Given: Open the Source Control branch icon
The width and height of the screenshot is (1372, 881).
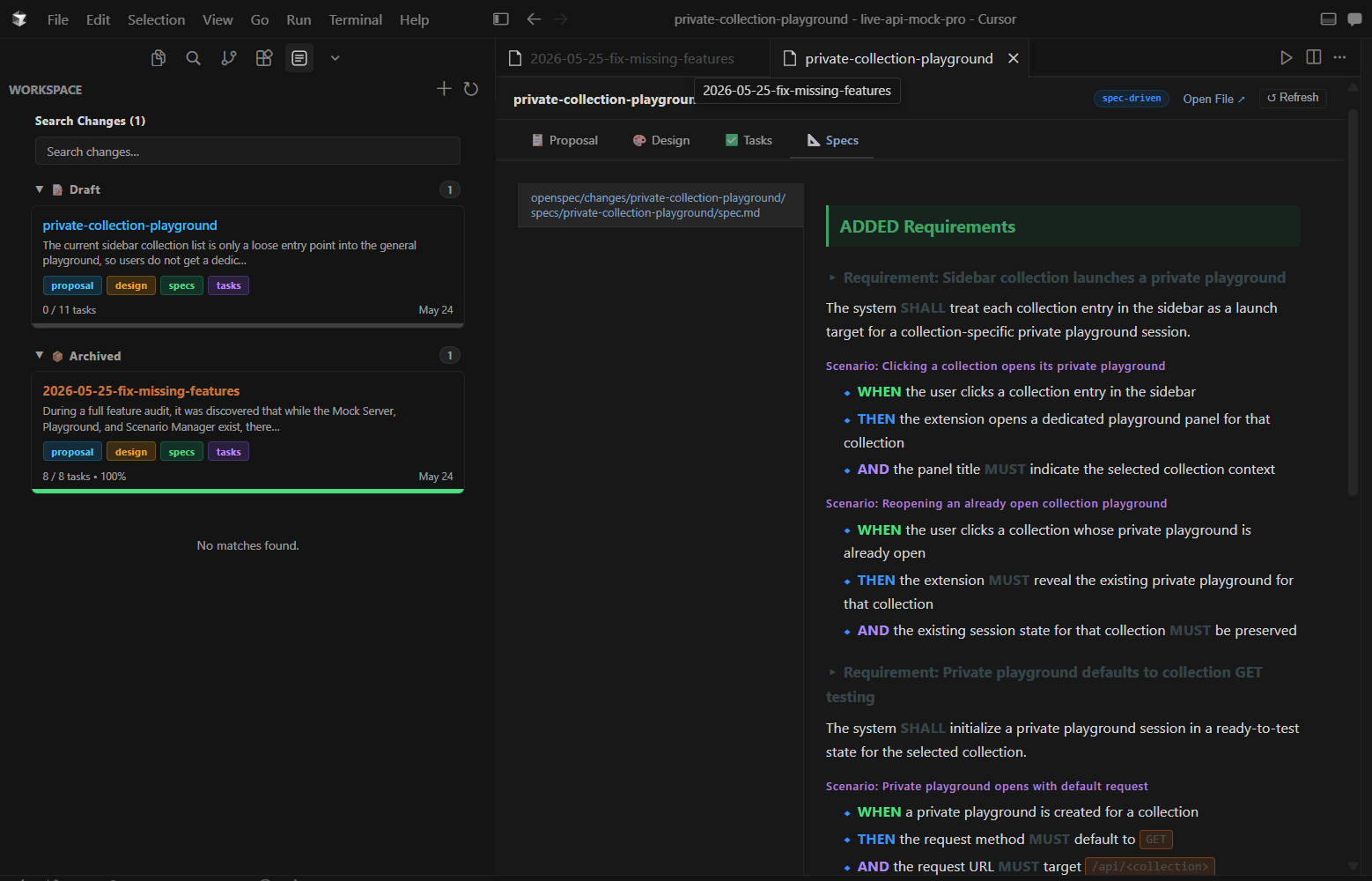Looking at the screenshot, I should click(229, 58).
